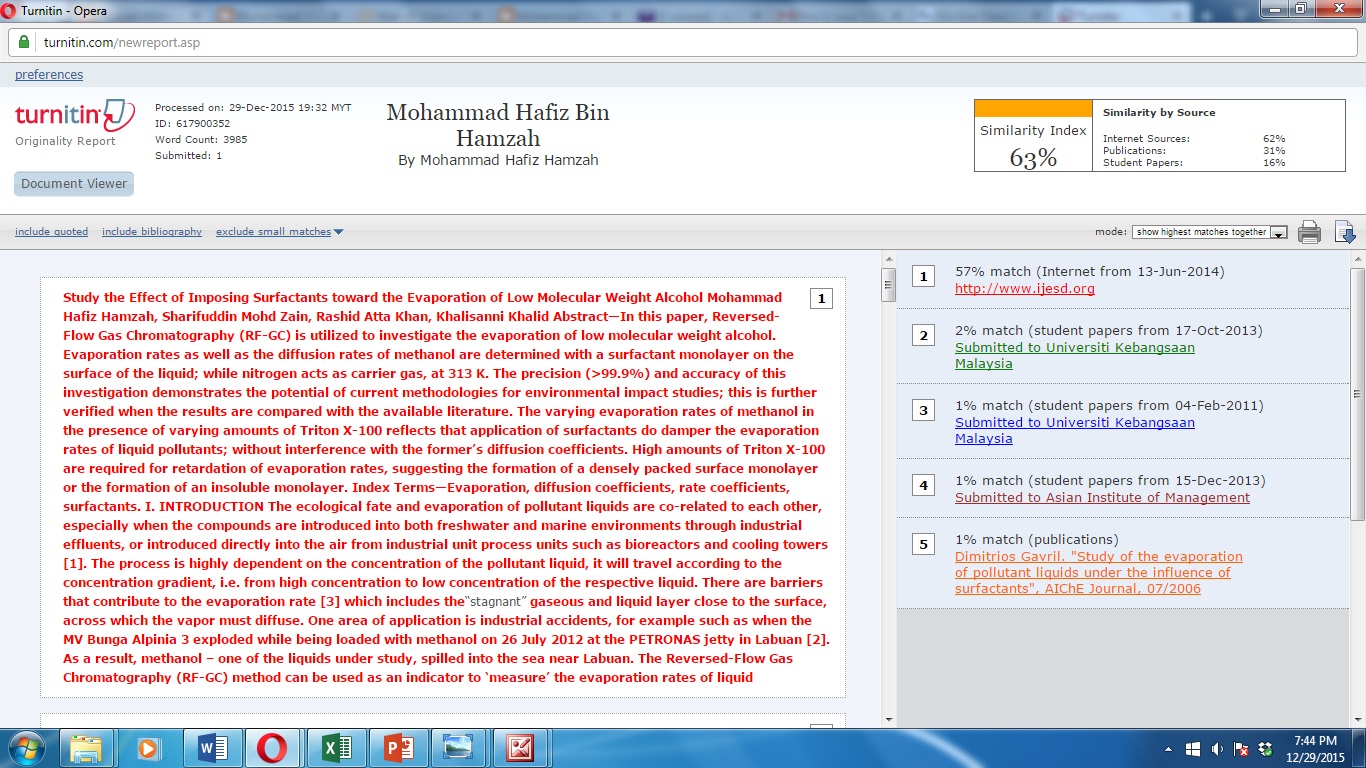Click the download report icon
The image size is (1366, 768).
coord(1345,232)
